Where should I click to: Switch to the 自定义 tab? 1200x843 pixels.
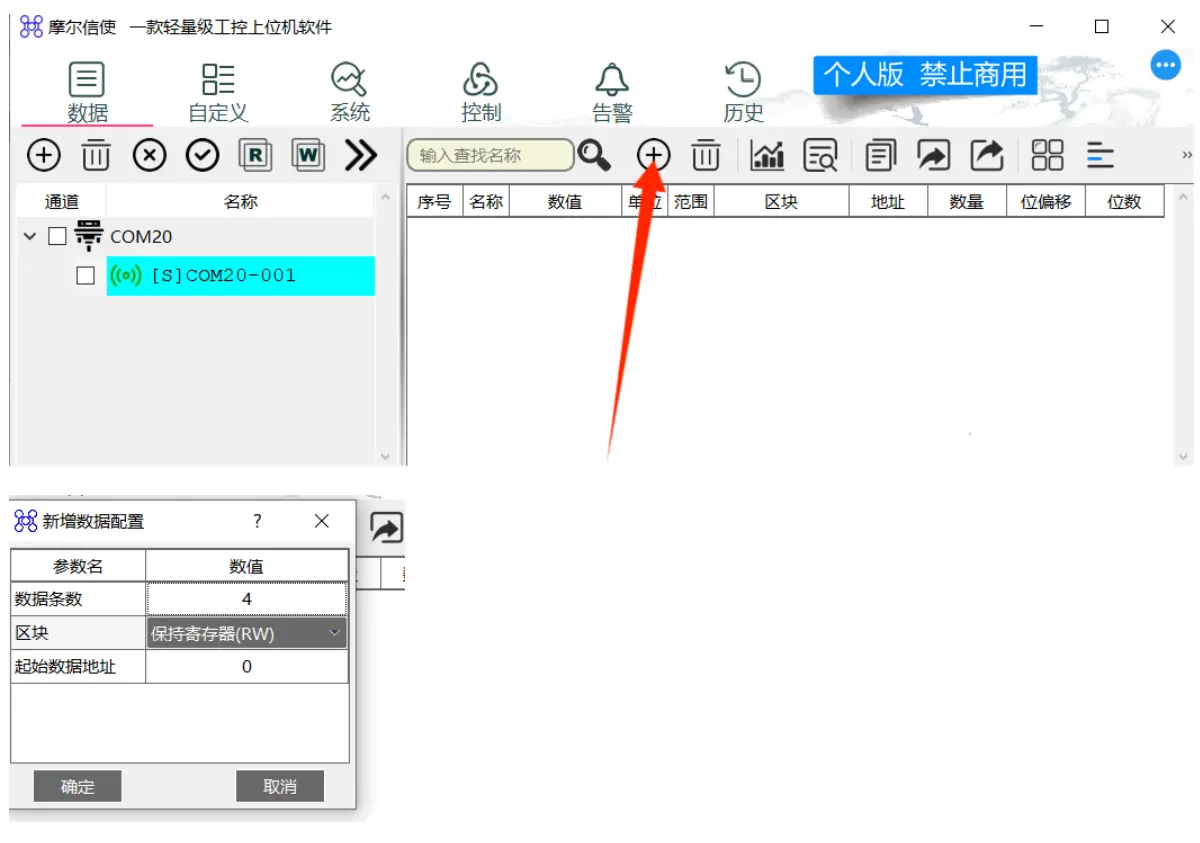pos(218,93)
